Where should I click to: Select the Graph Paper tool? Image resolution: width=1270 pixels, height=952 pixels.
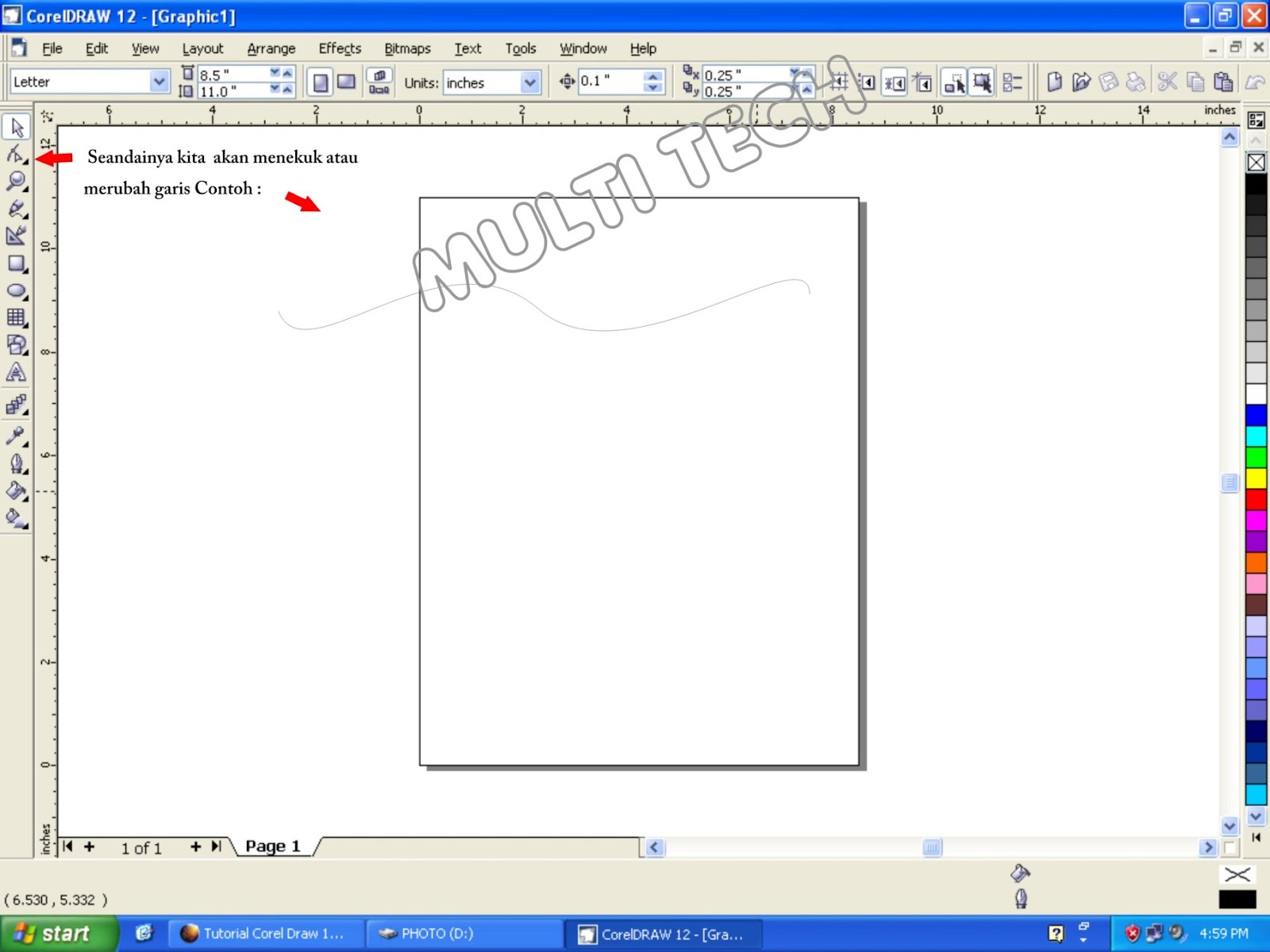16,317
